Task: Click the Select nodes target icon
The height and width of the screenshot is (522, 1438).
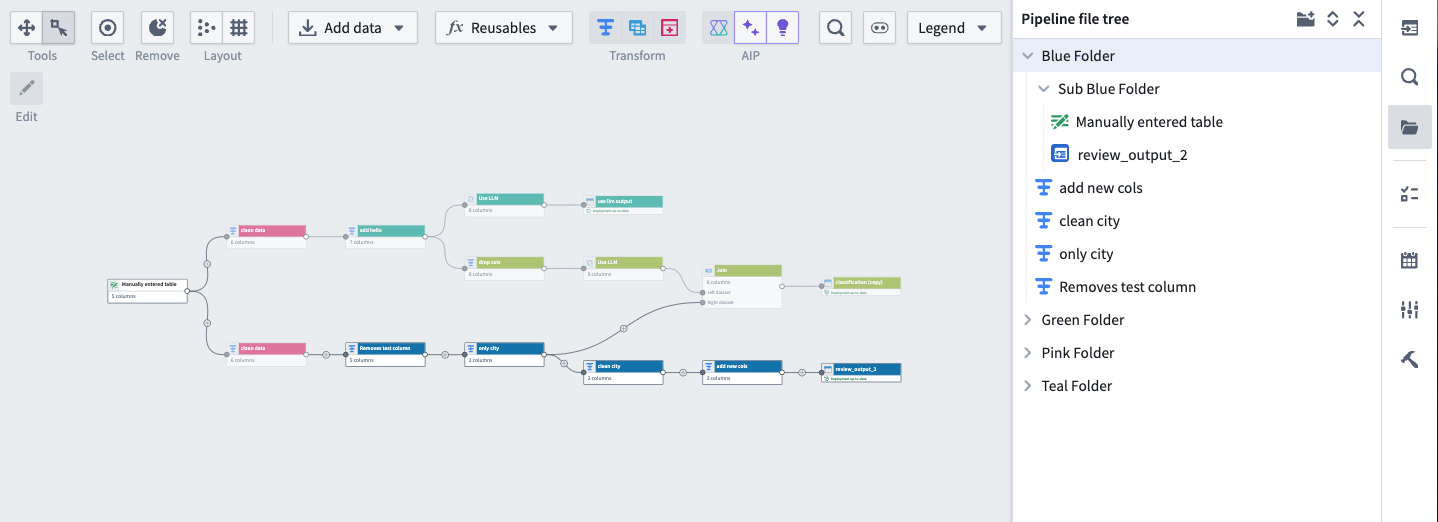Action: click(x=107, y=28)
